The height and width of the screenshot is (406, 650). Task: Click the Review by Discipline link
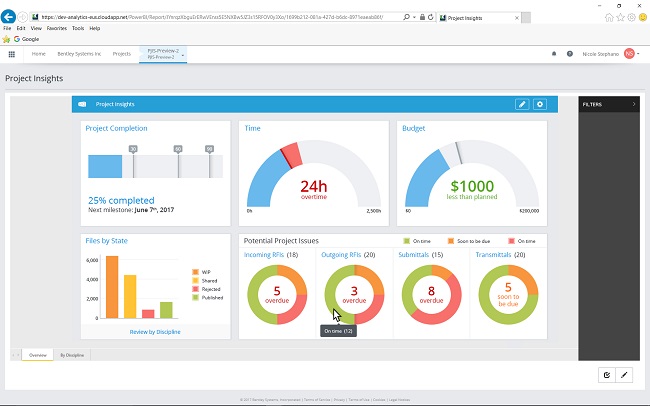[155, 331]
